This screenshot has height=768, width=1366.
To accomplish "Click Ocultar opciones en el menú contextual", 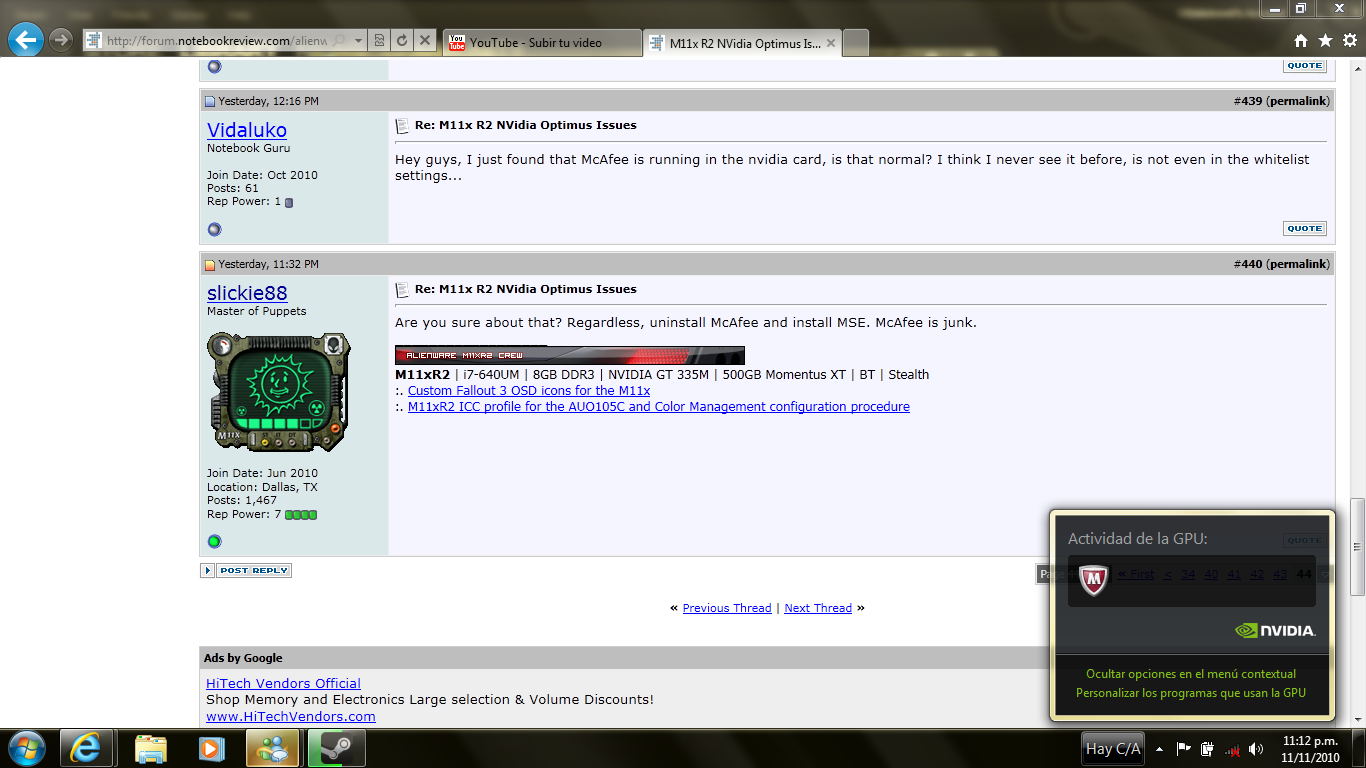I will [1191, 674].
